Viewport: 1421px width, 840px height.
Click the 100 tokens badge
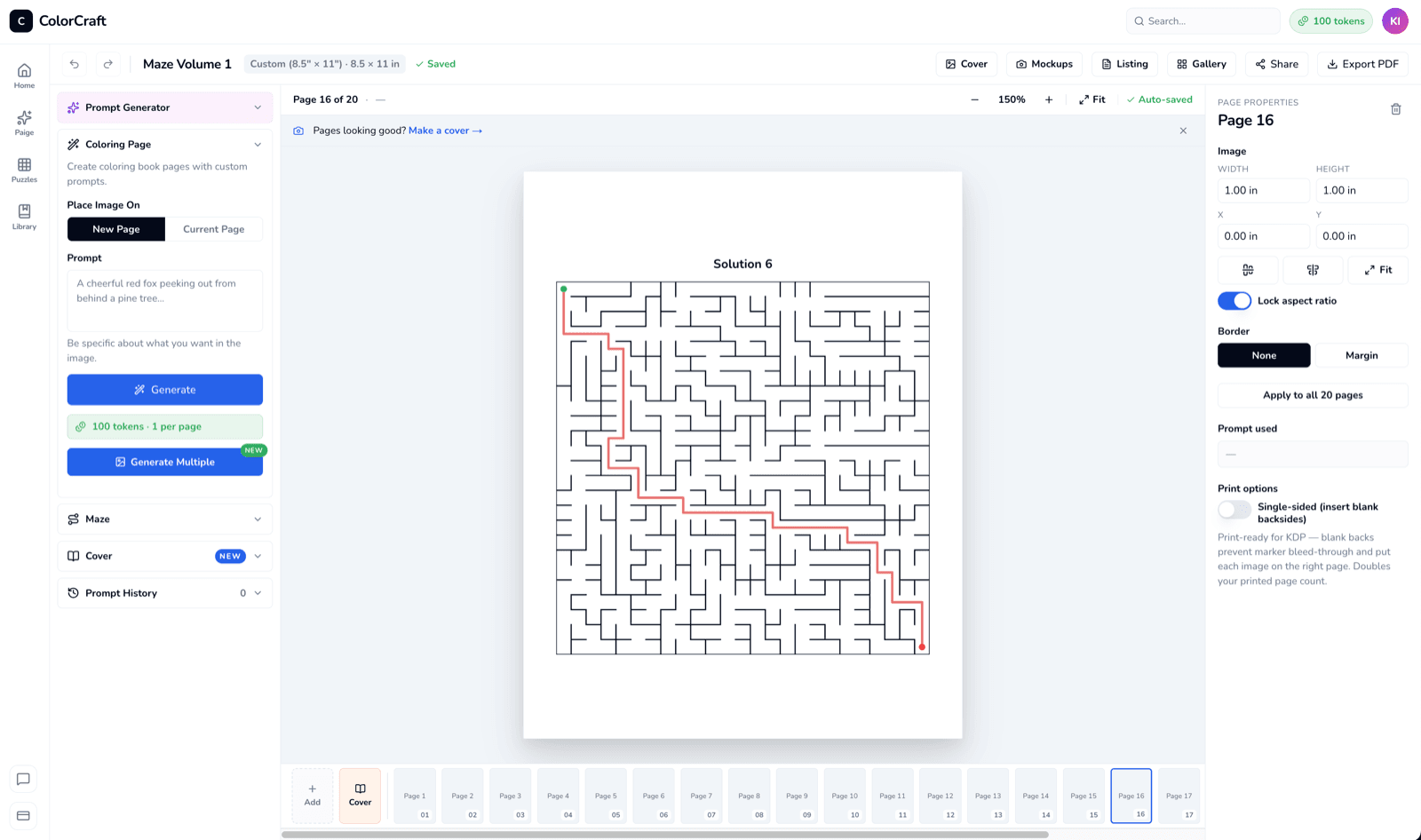pos(1330,21)
